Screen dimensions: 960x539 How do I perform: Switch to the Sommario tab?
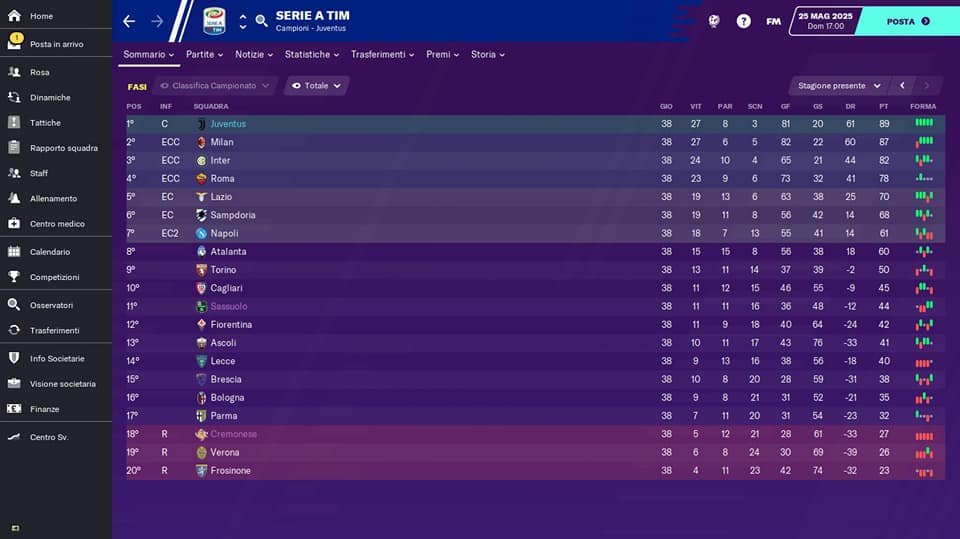point(148,55)
